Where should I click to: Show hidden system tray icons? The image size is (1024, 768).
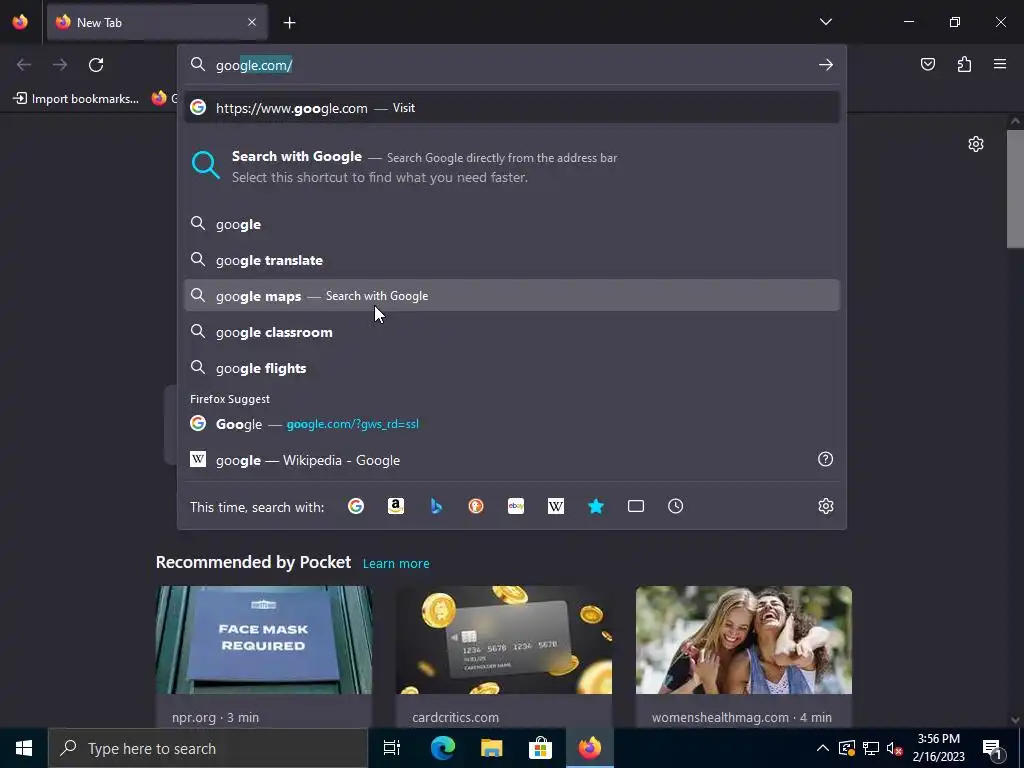pos(823,748)
